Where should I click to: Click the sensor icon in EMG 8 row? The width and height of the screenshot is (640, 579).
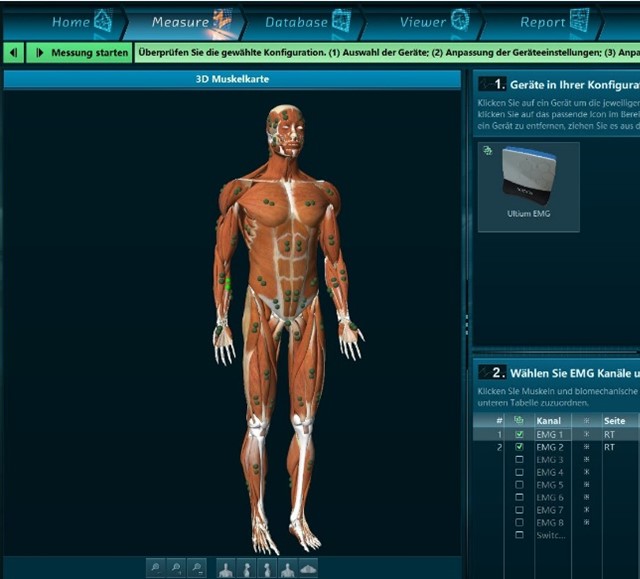587,522
